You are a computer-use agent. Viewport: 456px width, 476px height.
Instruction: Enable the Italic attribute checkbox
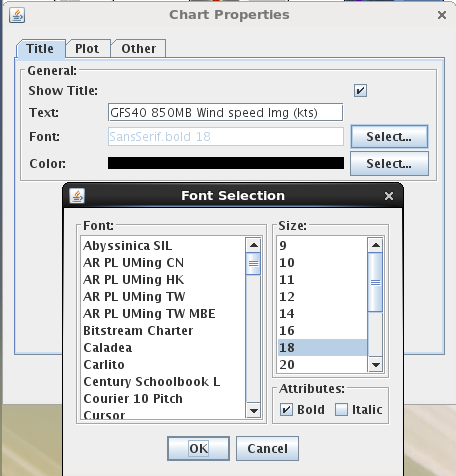click(x=341, y=409)
